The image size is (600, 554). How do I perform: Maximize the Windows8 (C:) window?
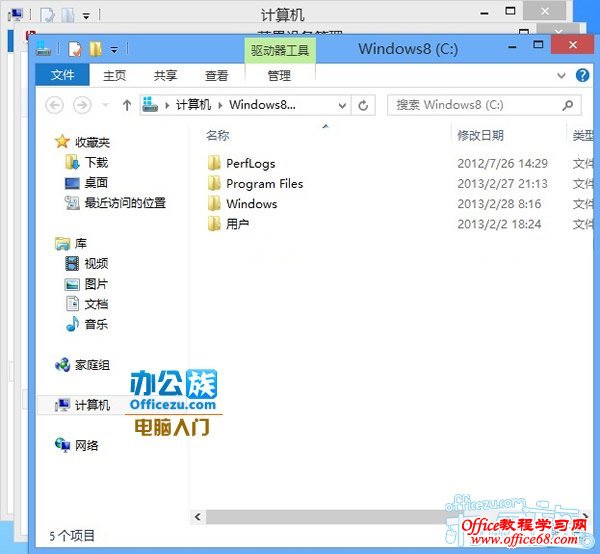pos(538,45)
